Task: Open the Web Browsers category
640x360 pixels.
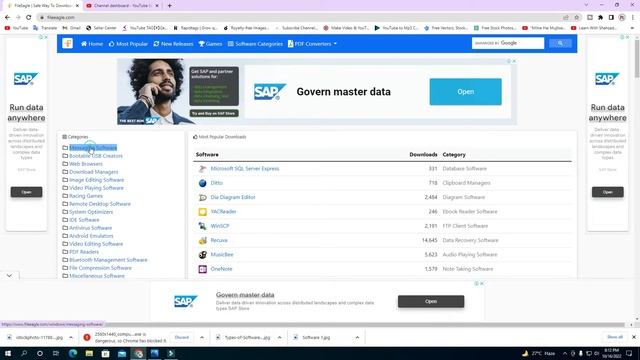Action: tap(86, 164)
